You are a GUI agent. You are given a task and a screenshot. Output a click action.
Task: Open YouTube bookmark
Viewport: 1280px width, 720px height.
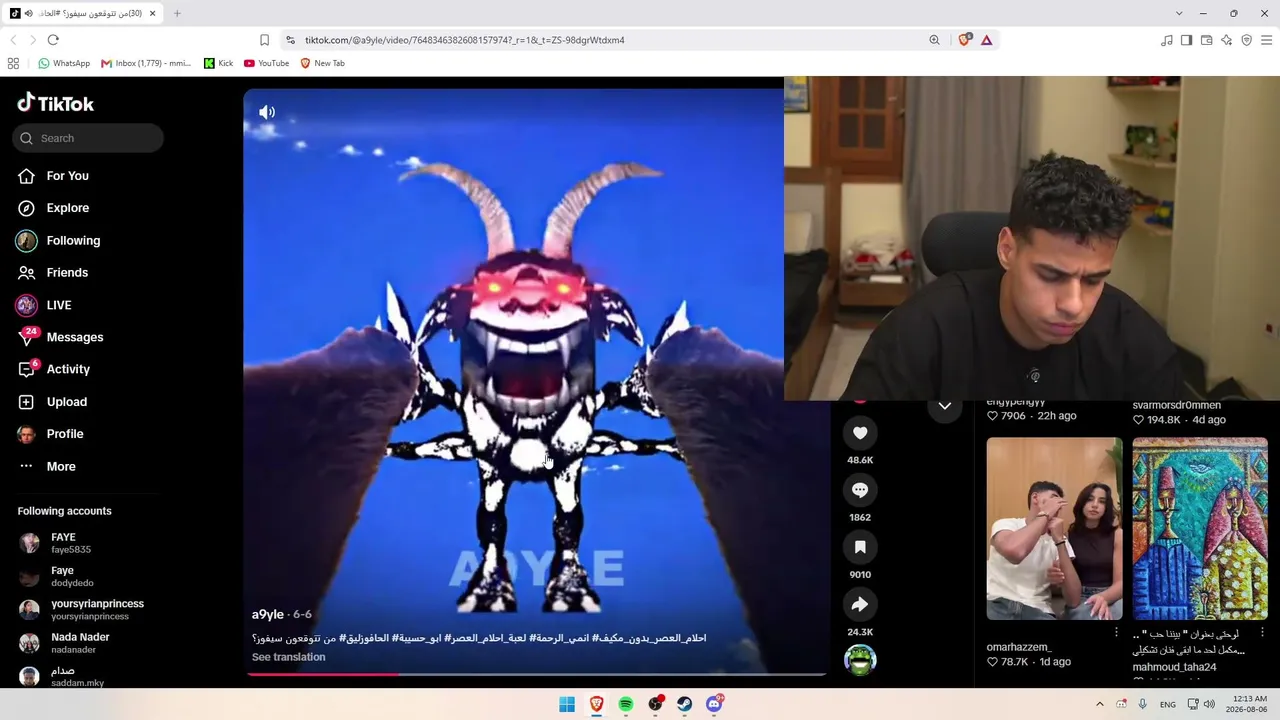[x=267, y=63]
